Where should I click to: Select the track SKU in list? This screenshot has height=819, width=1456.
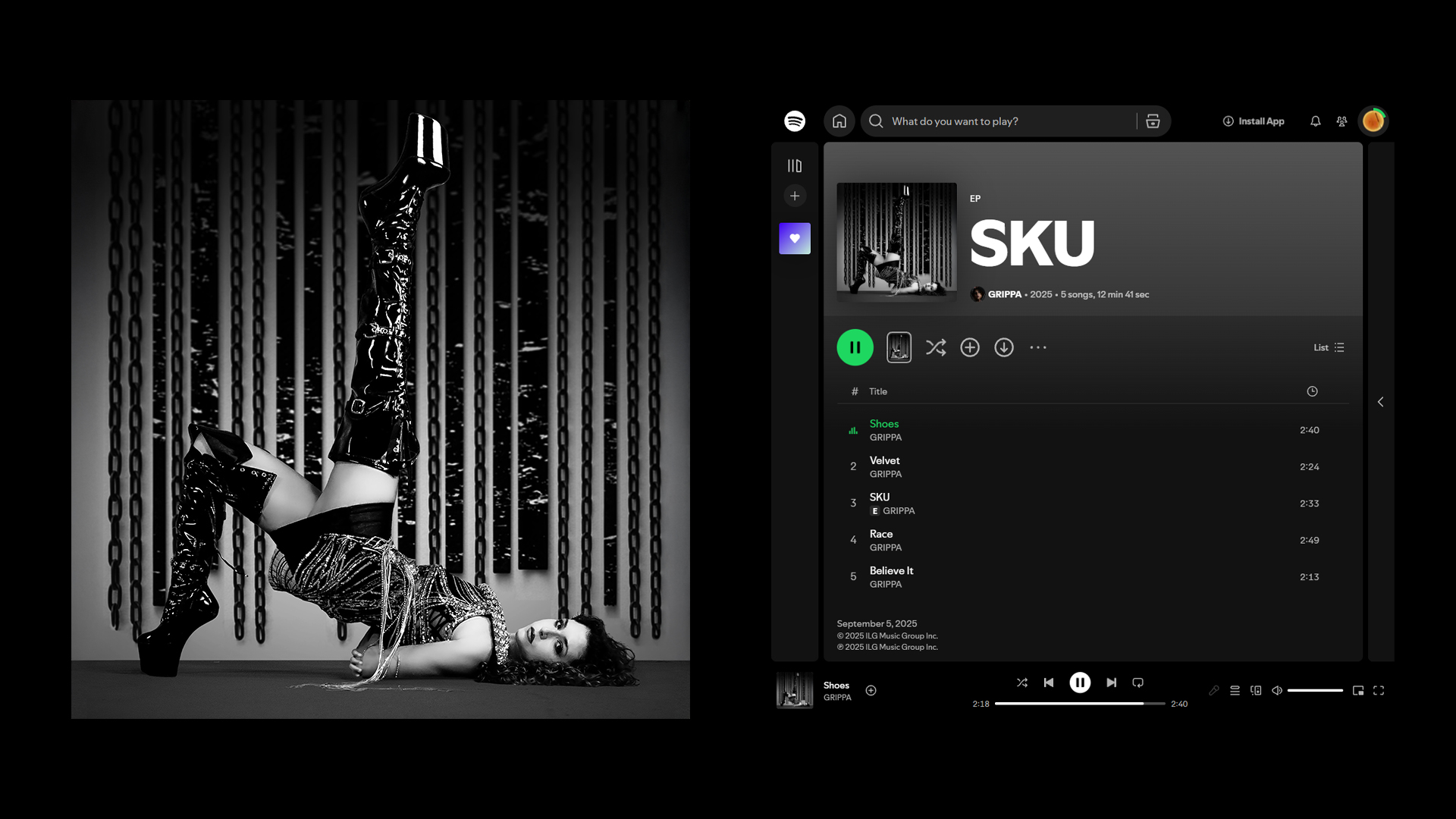[1093, 504]
